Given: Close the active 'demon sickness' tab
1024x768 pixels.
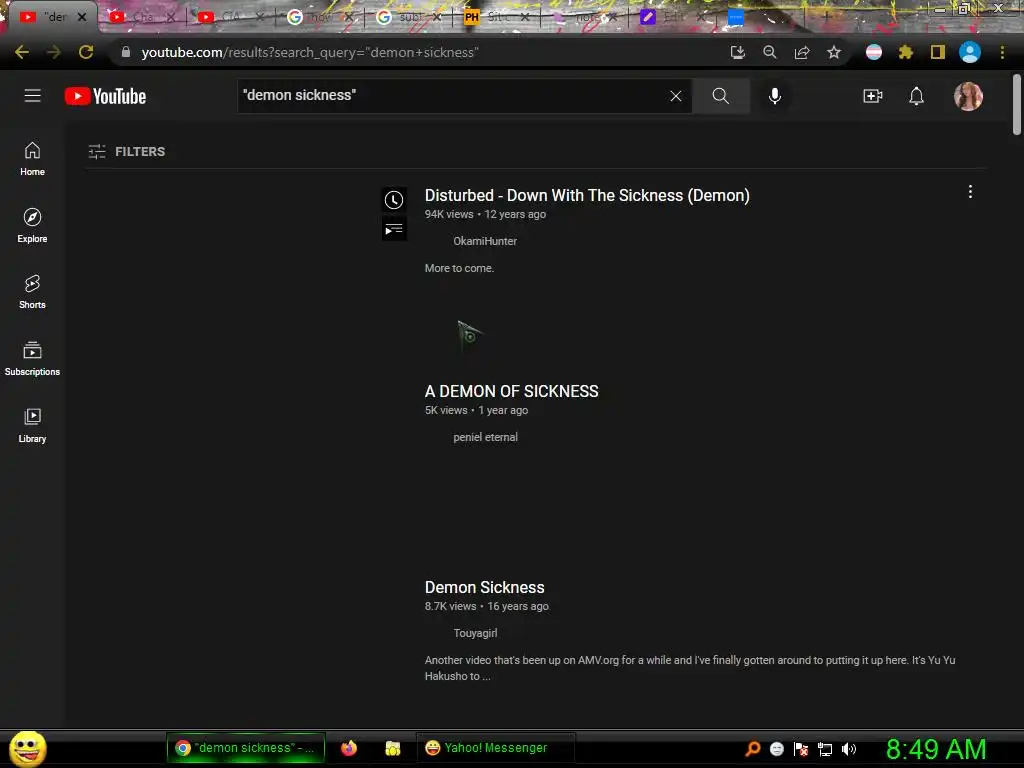Looking at the screenshot, I should pyautogui.click(x=82, y=17).
